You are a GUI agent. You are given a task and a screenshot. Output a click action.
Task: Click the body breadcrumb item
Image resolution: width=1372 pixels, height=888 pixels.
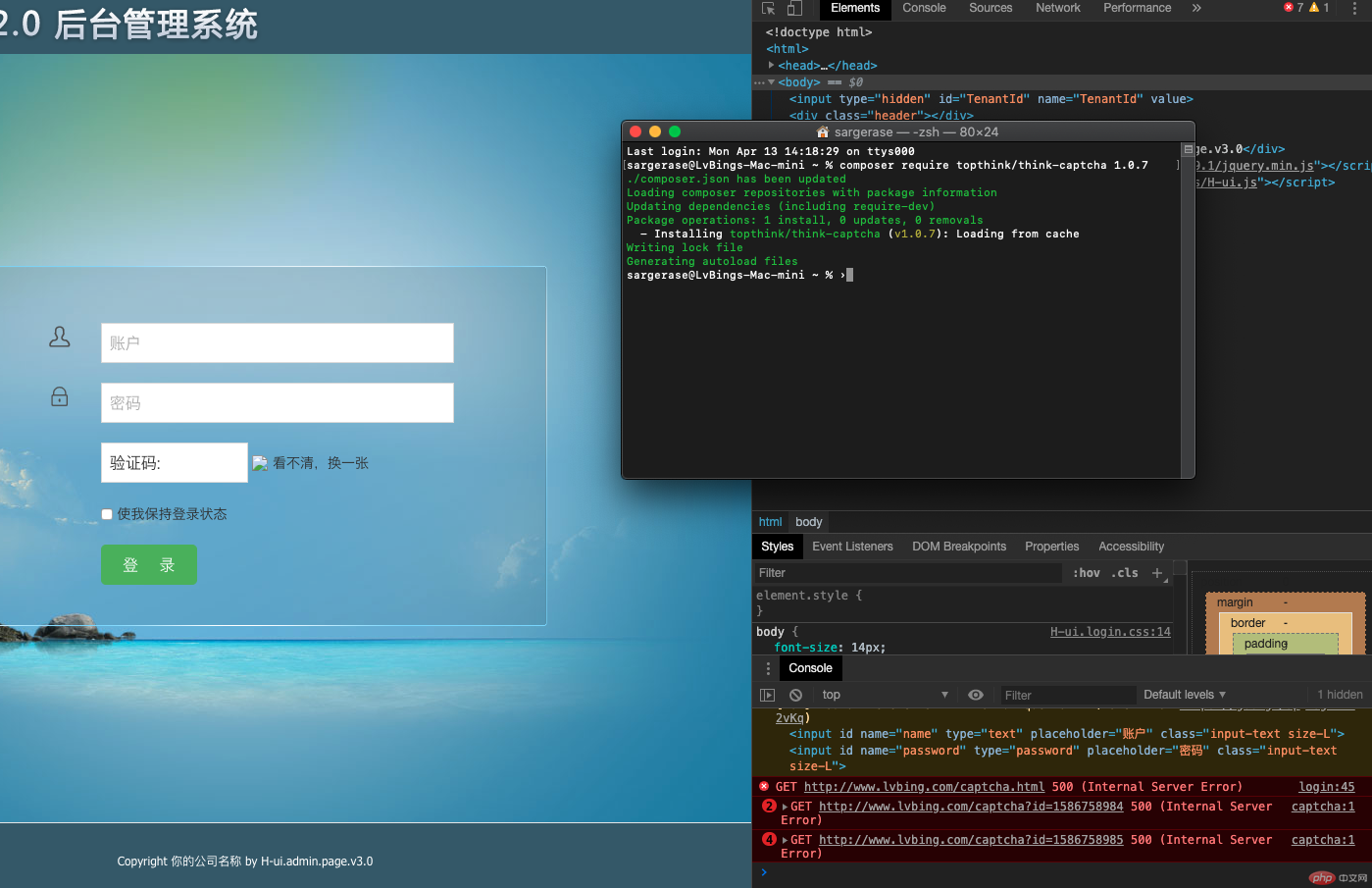point(808,522)
